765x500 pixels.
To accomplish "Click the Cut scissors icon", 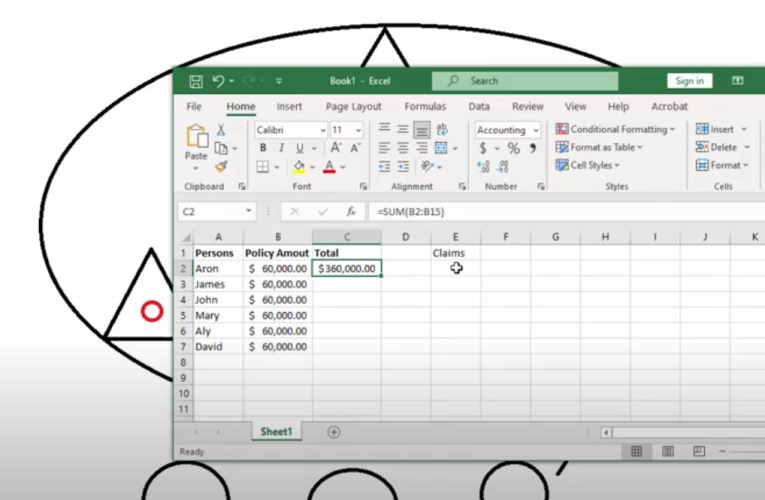I will pyautogui.click(x=221, y=130).
